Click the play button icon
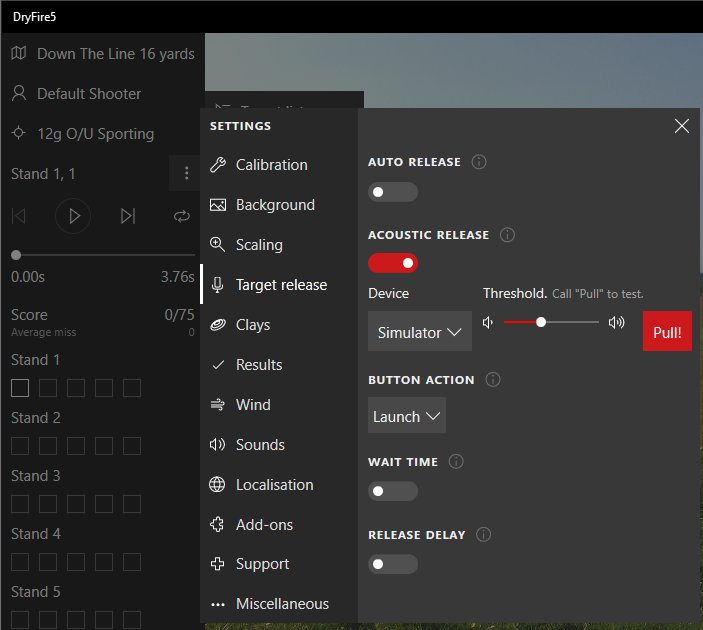The image size is (703, 630). 73,215
